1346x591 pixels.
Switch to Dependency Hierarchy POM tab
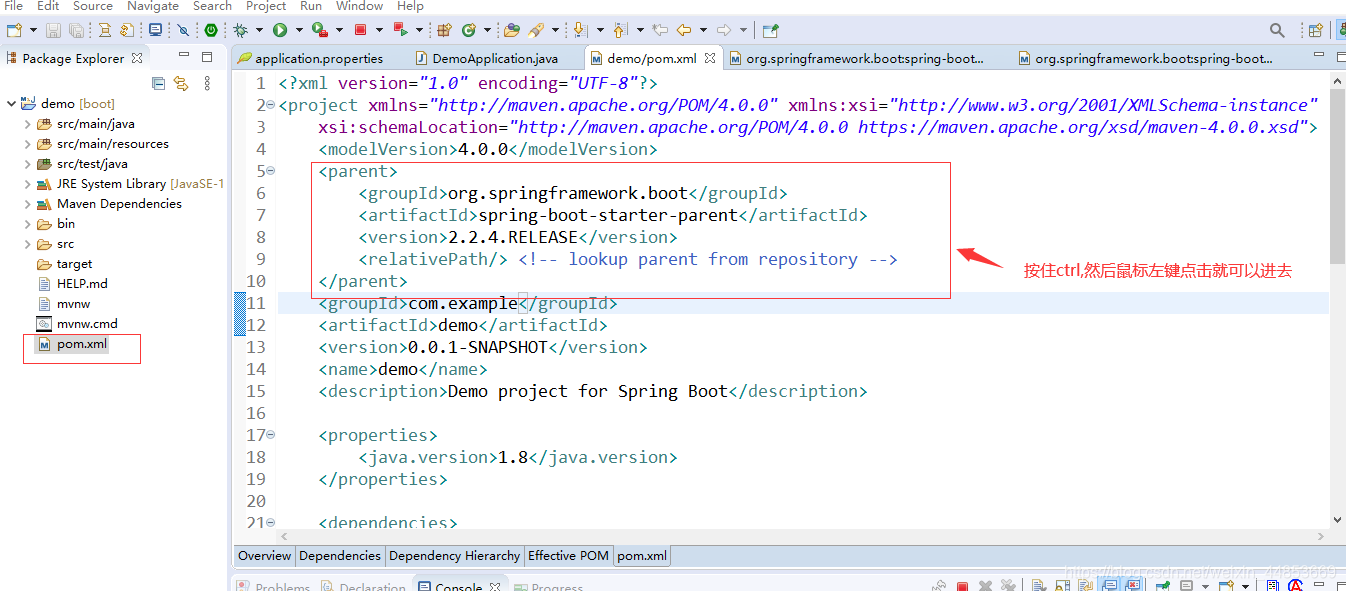454,556
